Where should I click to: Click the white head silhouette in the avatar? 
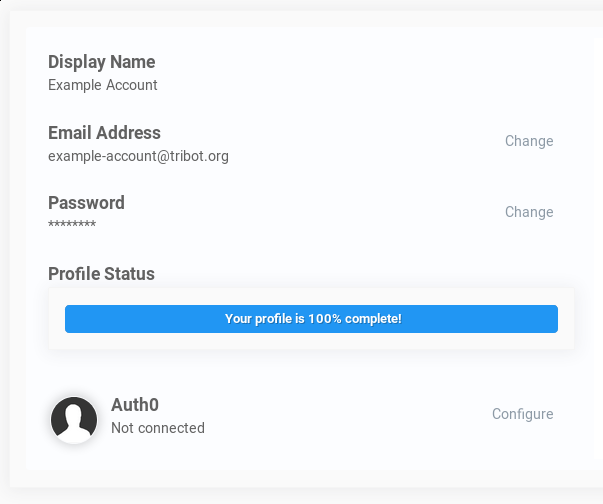[74, 425]
